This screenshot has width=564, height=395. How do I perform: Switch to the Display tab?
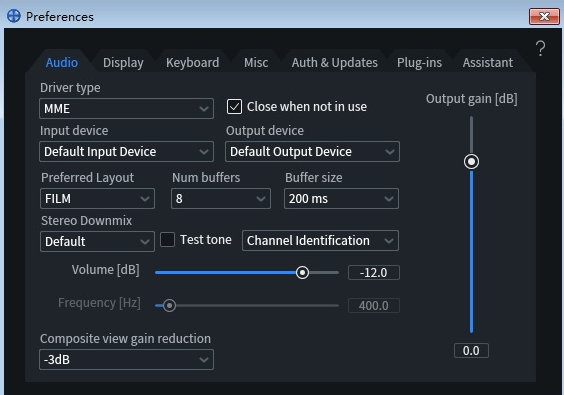pos(123,63)
